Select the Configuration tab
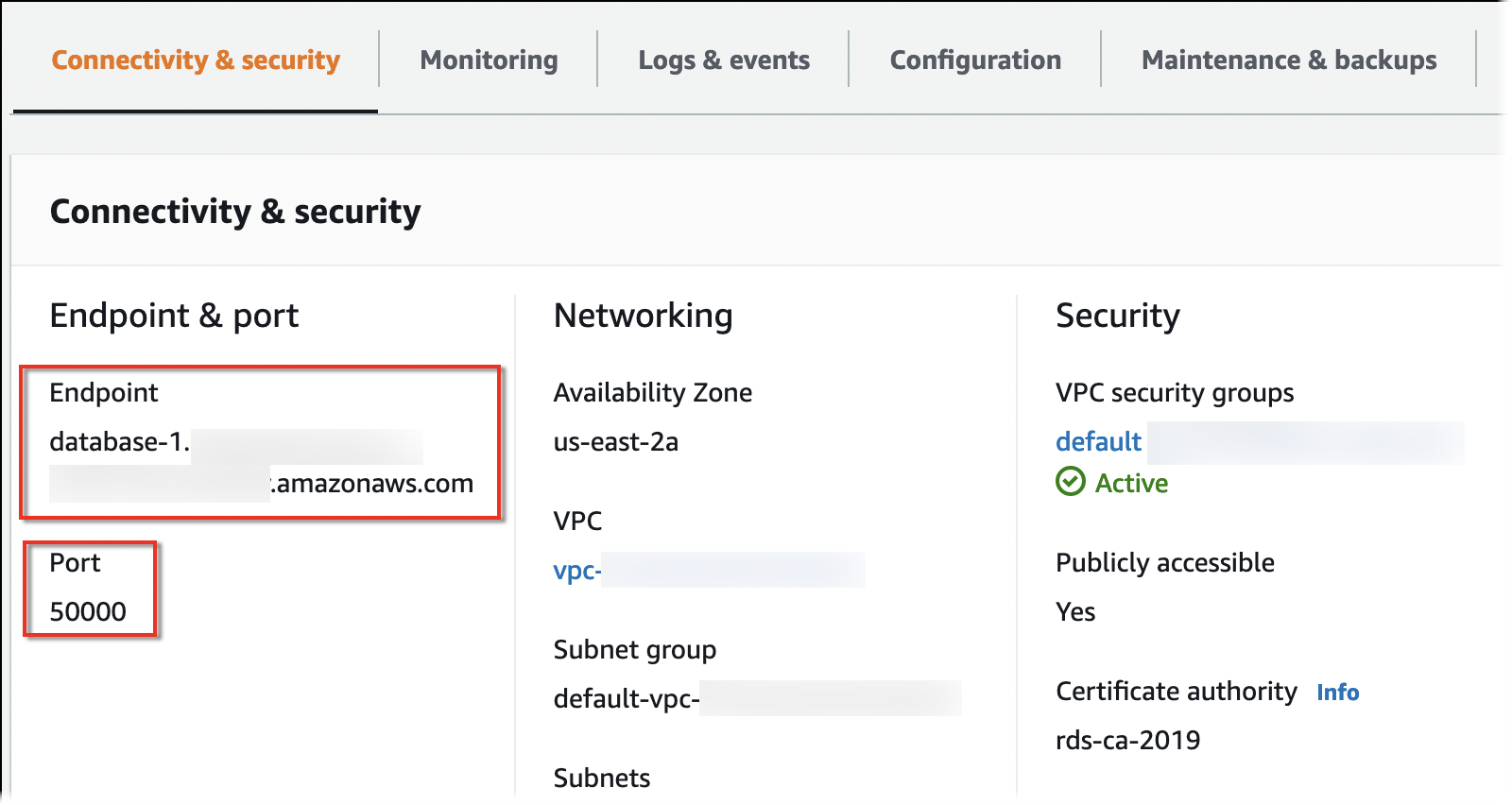This screenshot has height=805, width=1512. [x=975, y=60]
